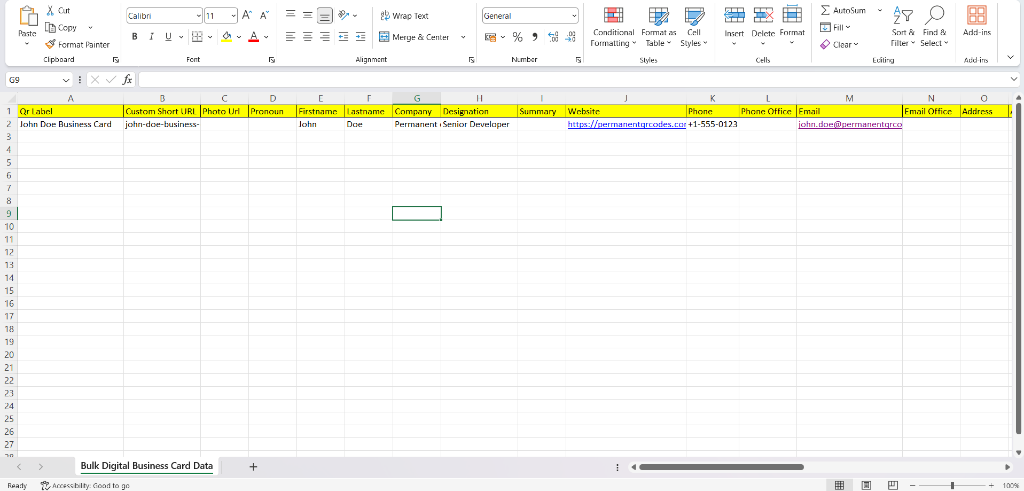Open the Name Box dropdown
This screenshot has height=491, width=1024.
pos(65,80)
